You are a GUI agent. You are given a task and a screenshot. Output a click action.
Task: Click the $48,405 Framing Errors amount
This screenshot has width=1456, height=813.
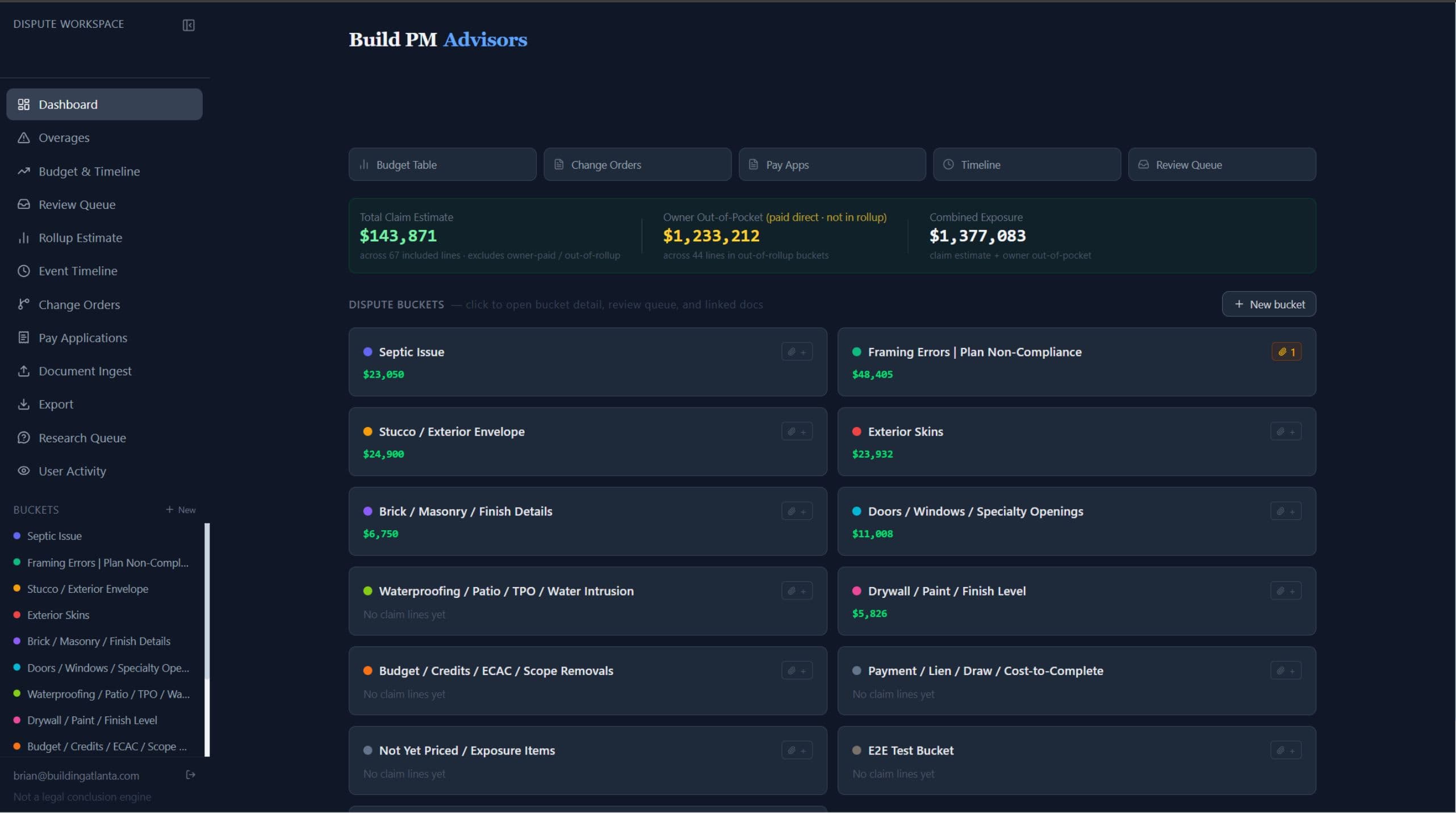pos(872,374)
